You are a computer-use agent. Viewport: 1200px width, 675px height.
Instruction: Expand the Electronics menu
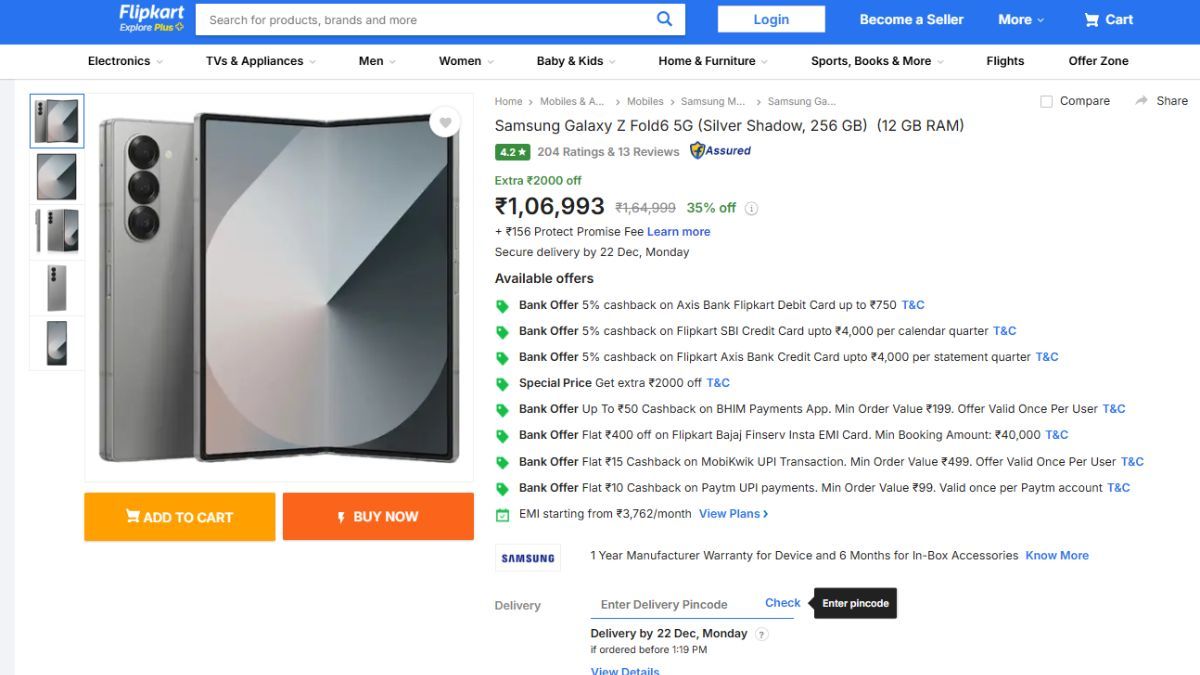click(x=125, y=61)
